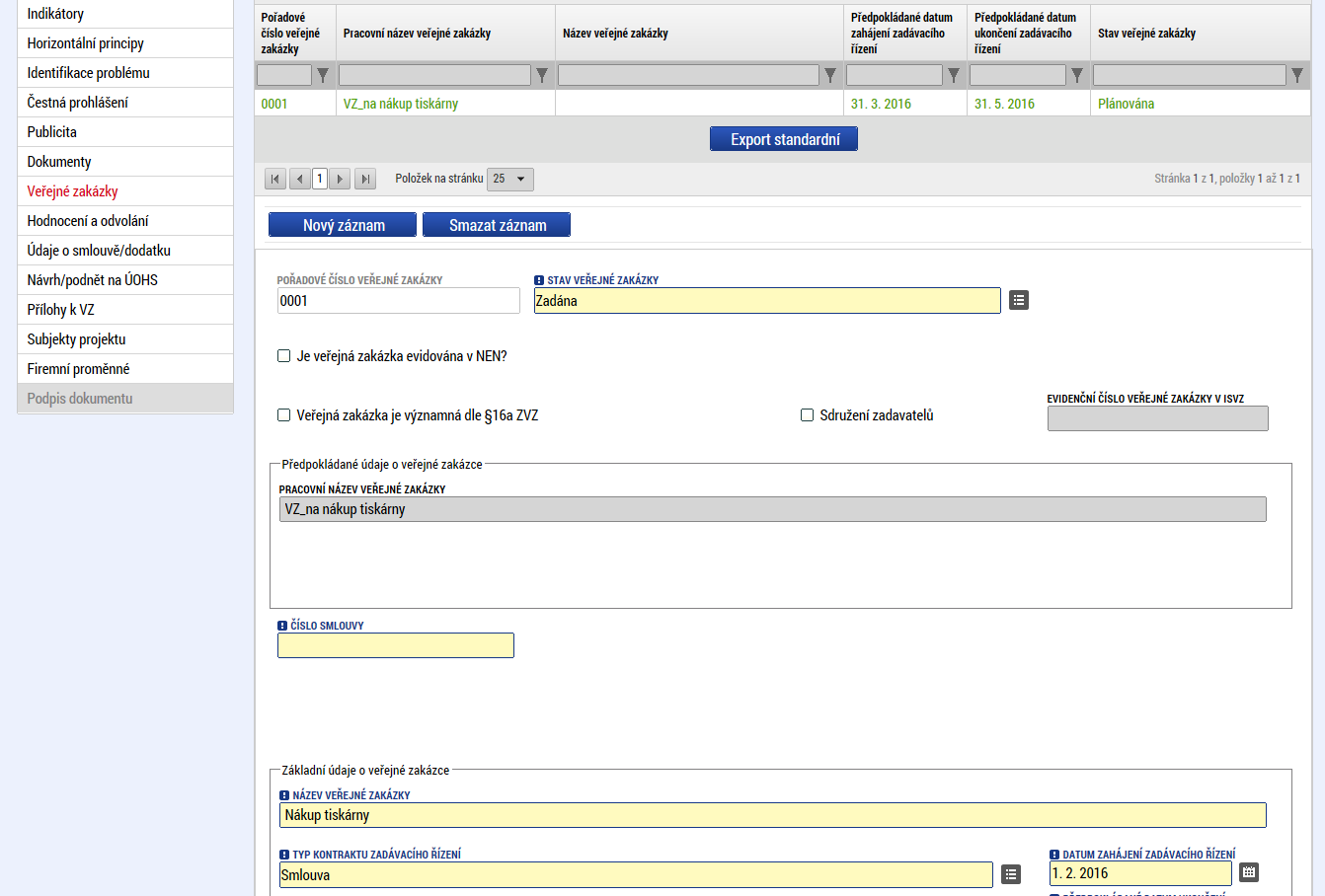1325x896 pixels.
Task: Click the Nový záznam button
Action: pos(344,225)
